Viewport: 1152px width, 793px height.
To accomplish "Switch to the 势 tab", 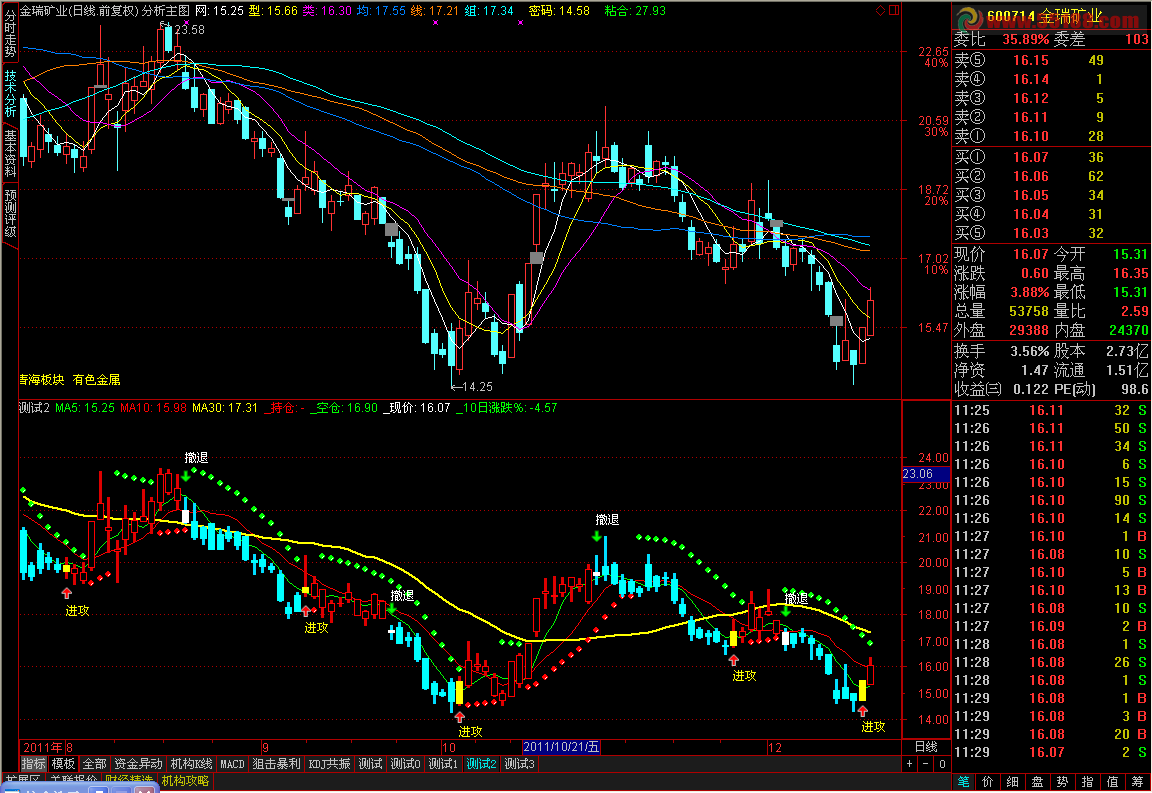I will coord(1062,782).
